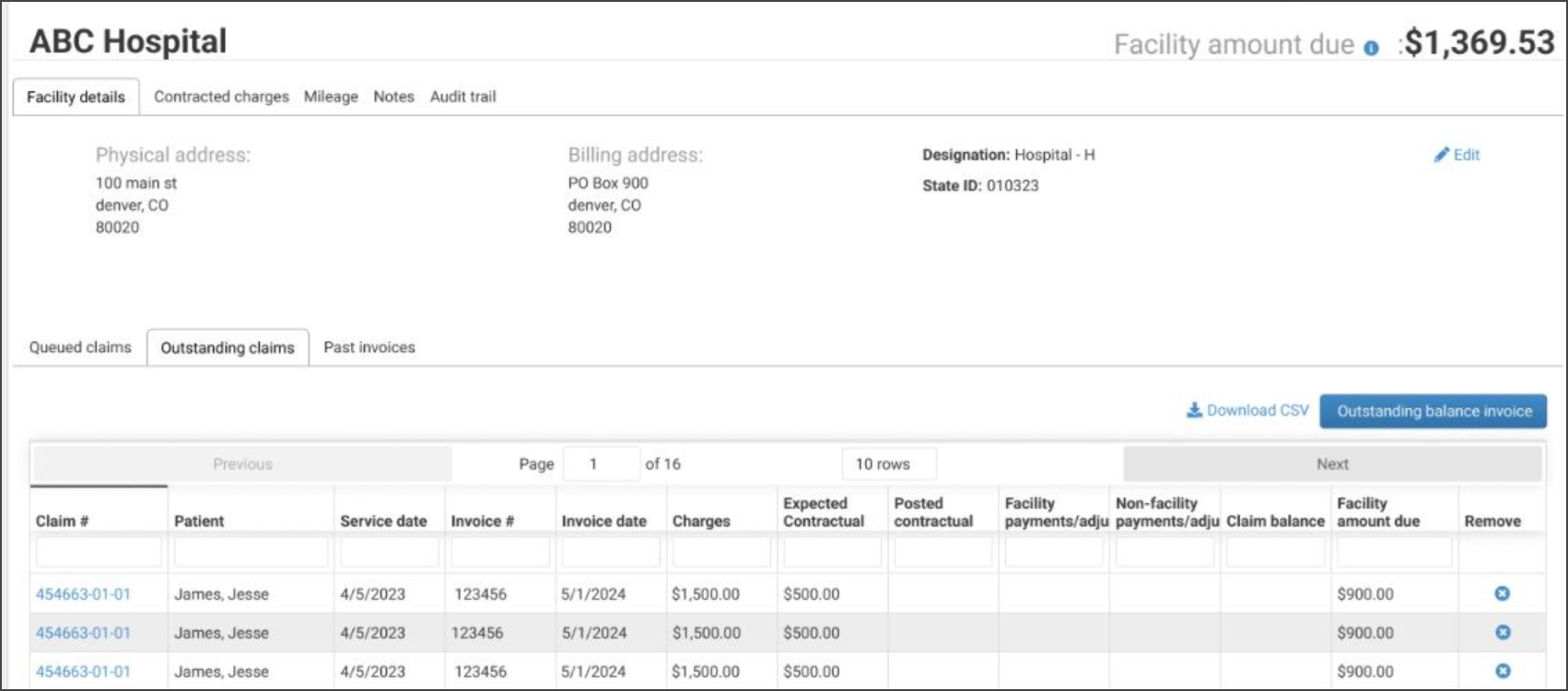Open the Past invoices tab

tap(369, 347)
